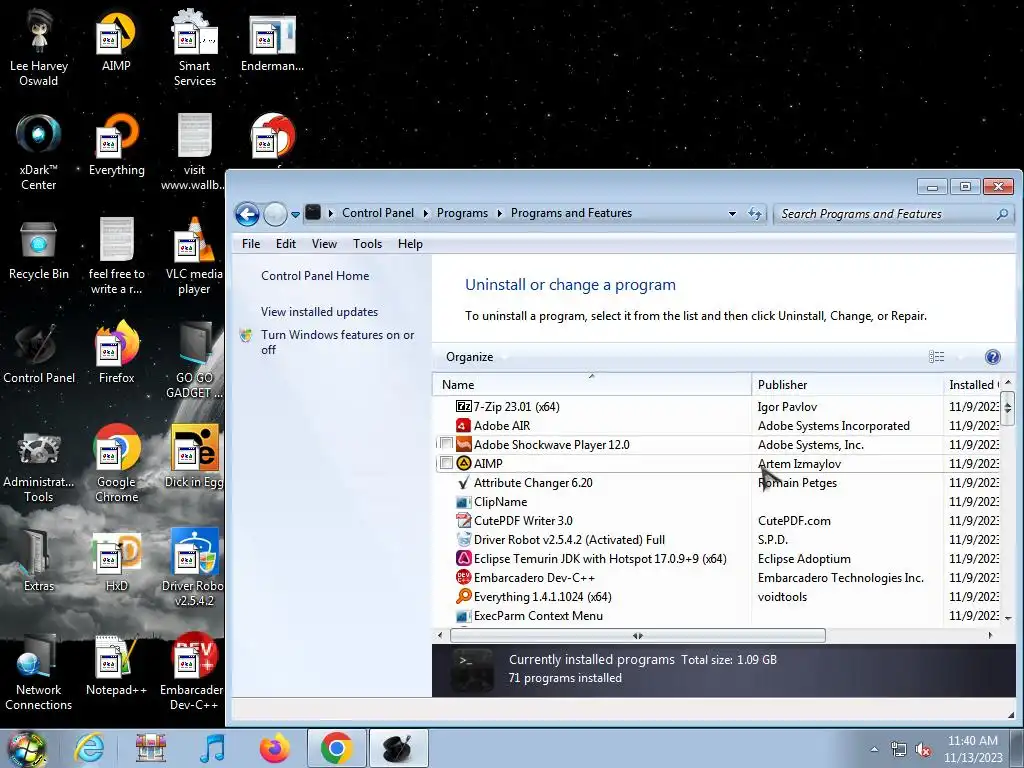Show hidden system tray icons
1024x768 pixels.
click(x=874, y=750)
